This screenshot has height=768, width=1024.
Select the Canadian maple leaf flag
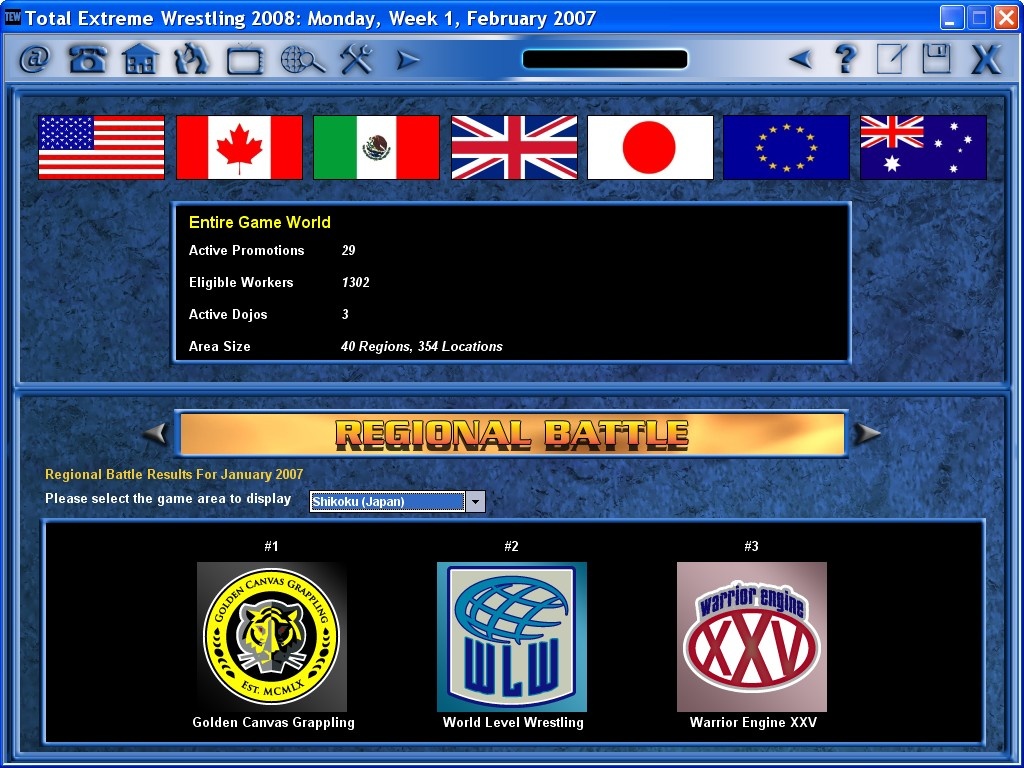(x=239, y=147)
